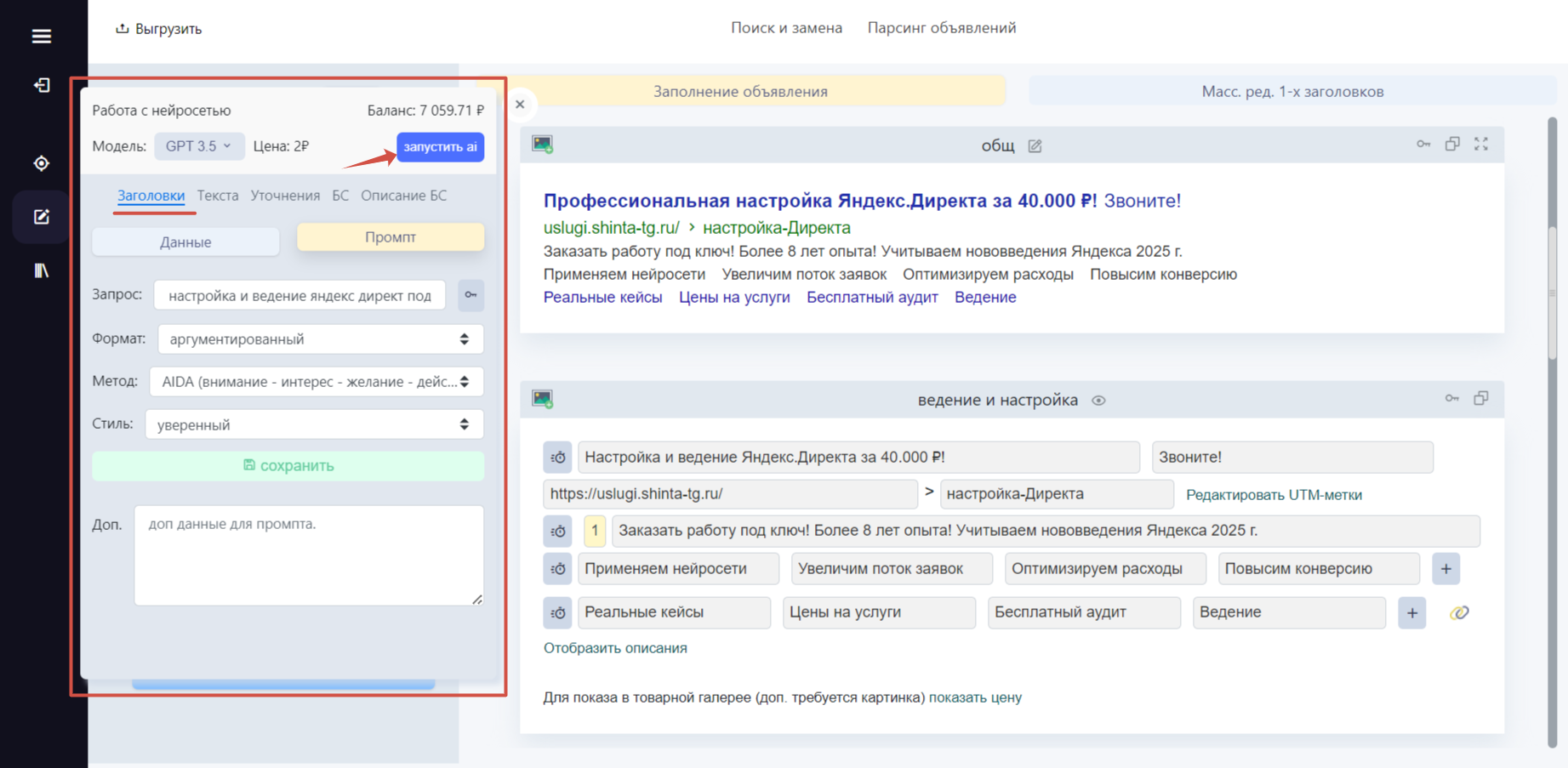The height and width of the screenshot is (768, 1568).
Task: Click AI icon beside Заказать работу text row
Action: 558,531
